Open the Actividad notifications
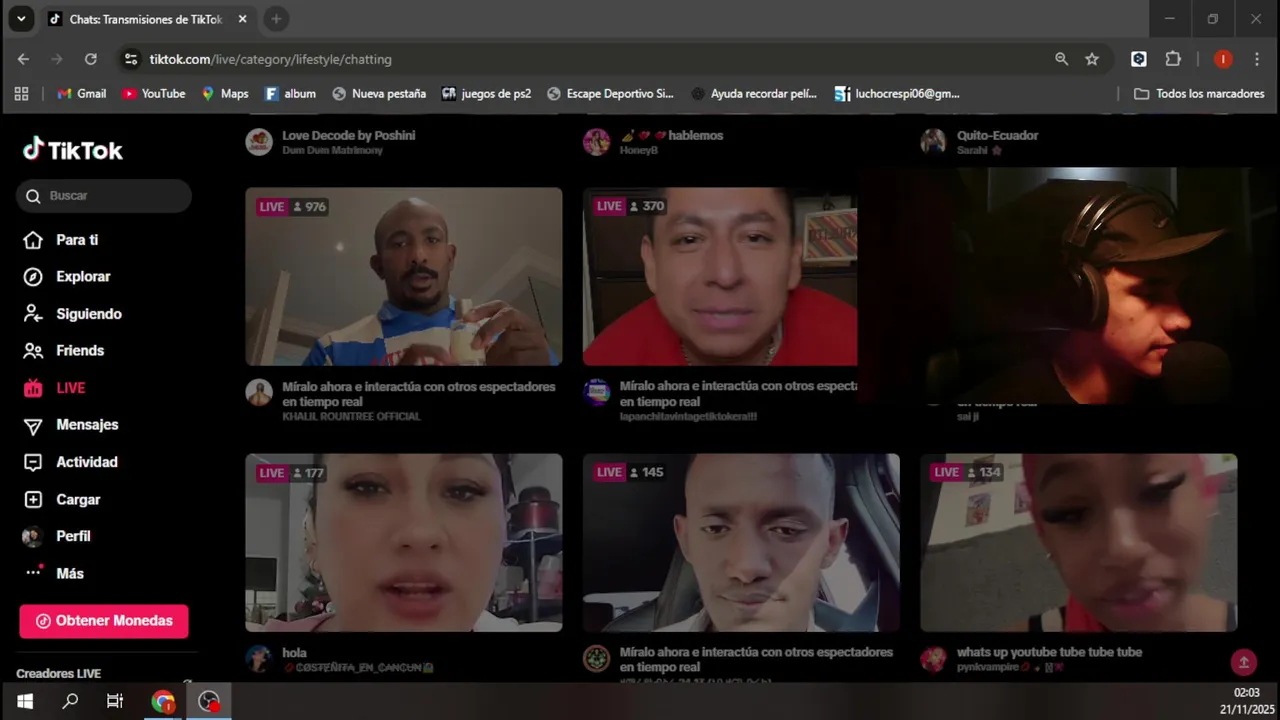Screen dimensions: 1280x720 point(70,462)
